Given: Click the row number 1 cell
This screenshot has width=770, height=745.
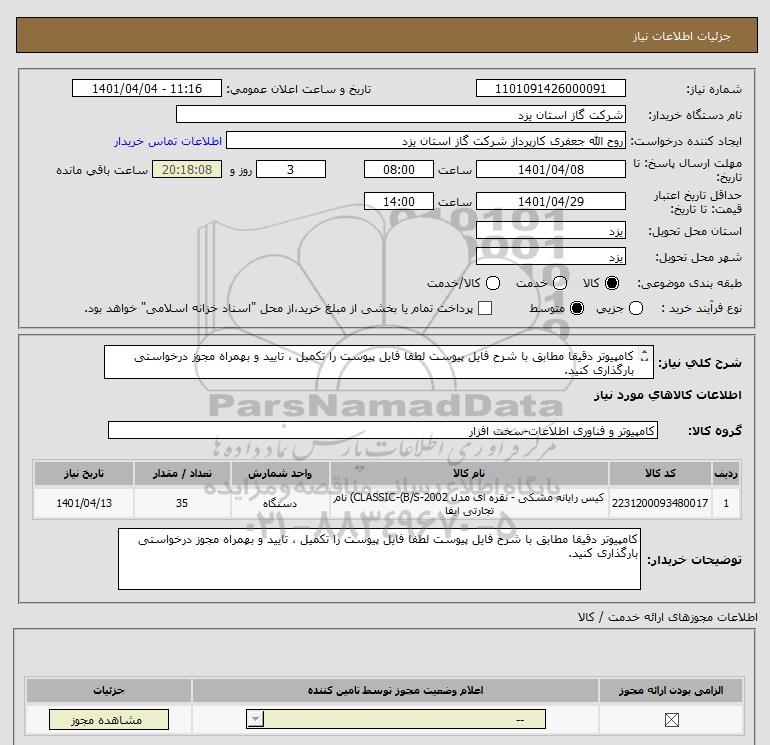Looking at the screenshot, I should tap(726, 503).
